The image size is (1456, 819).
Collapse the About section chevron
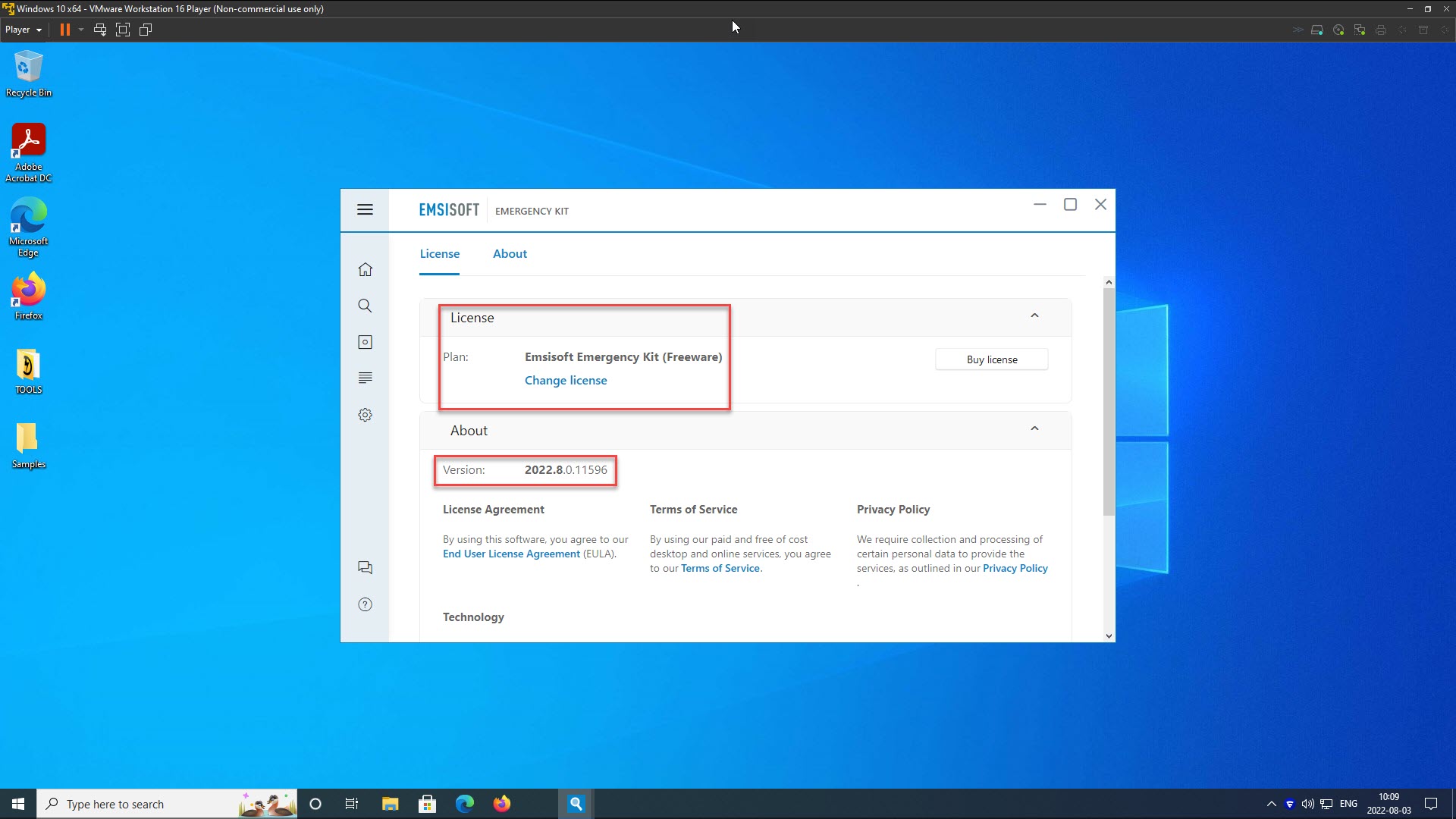tap(1034, 429)
